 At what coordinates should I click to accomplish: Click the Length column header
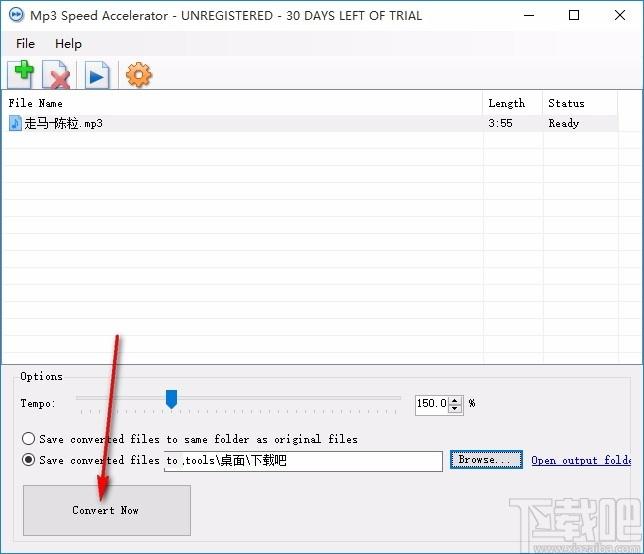click(513, 103)
